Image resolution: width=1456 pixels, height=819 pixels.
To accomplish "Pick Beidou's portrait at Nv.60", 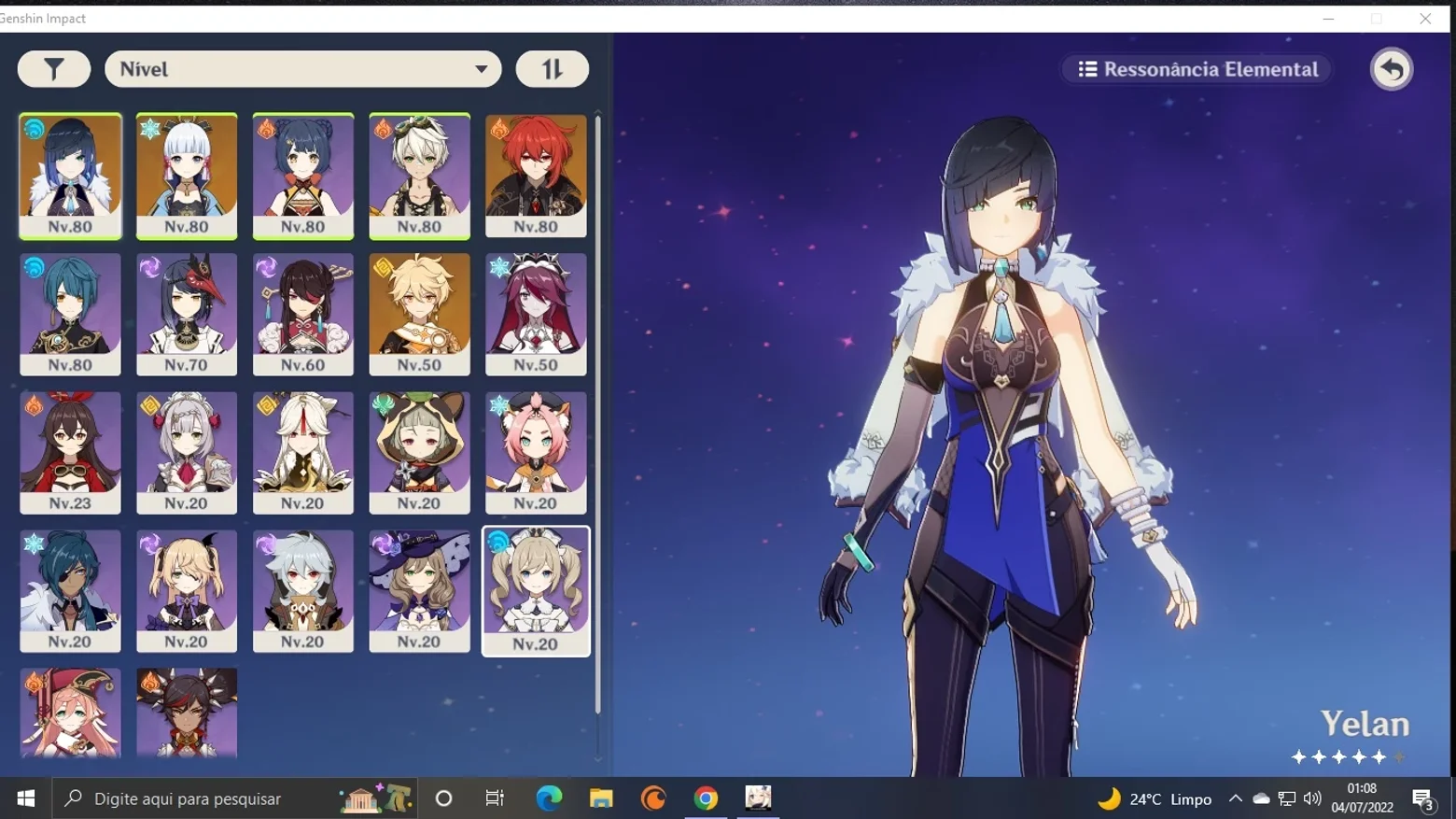I will [303, 314].
